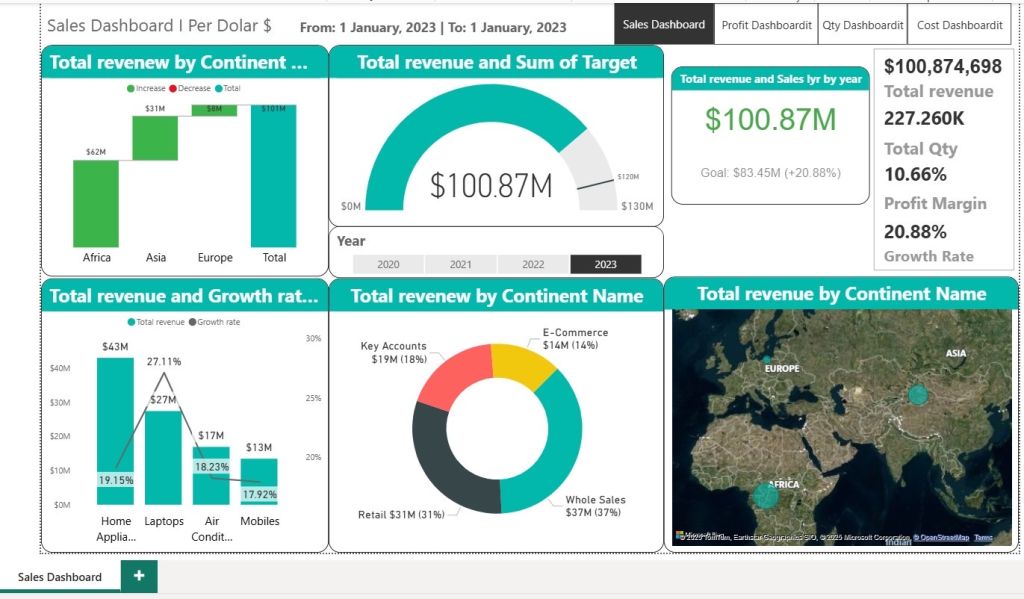The image size is (1024, 599).
Task: Go to the Cost Dashboardit page
Action: (958, 25)
